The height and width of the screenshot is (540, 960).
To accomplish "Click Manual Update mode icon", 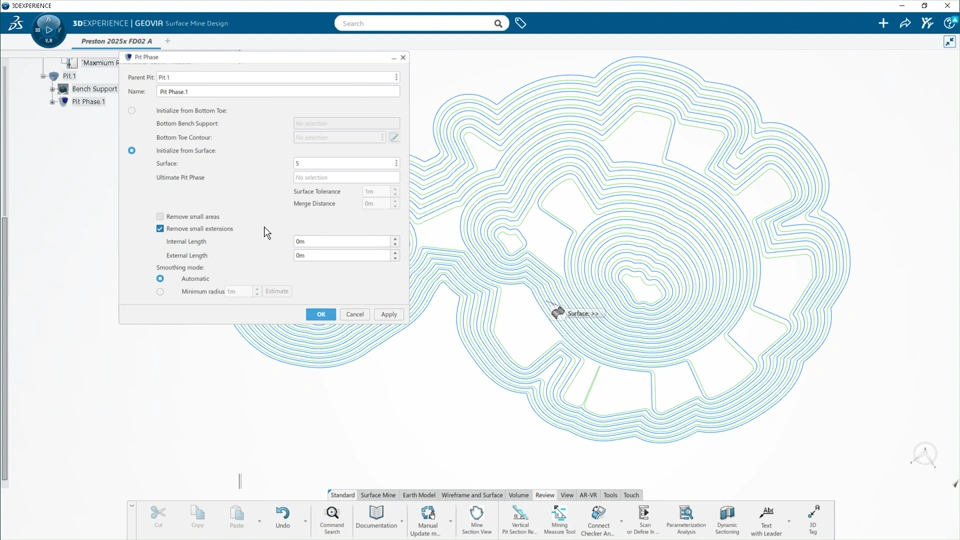I will coord(427,520).
